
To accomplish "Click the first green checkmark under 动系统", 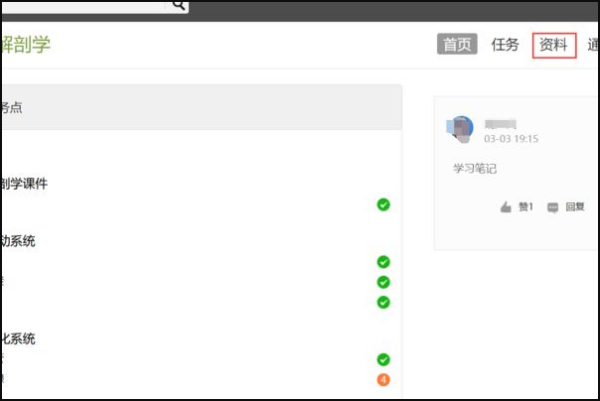I will pyautogui.click(x=383, y=262).
